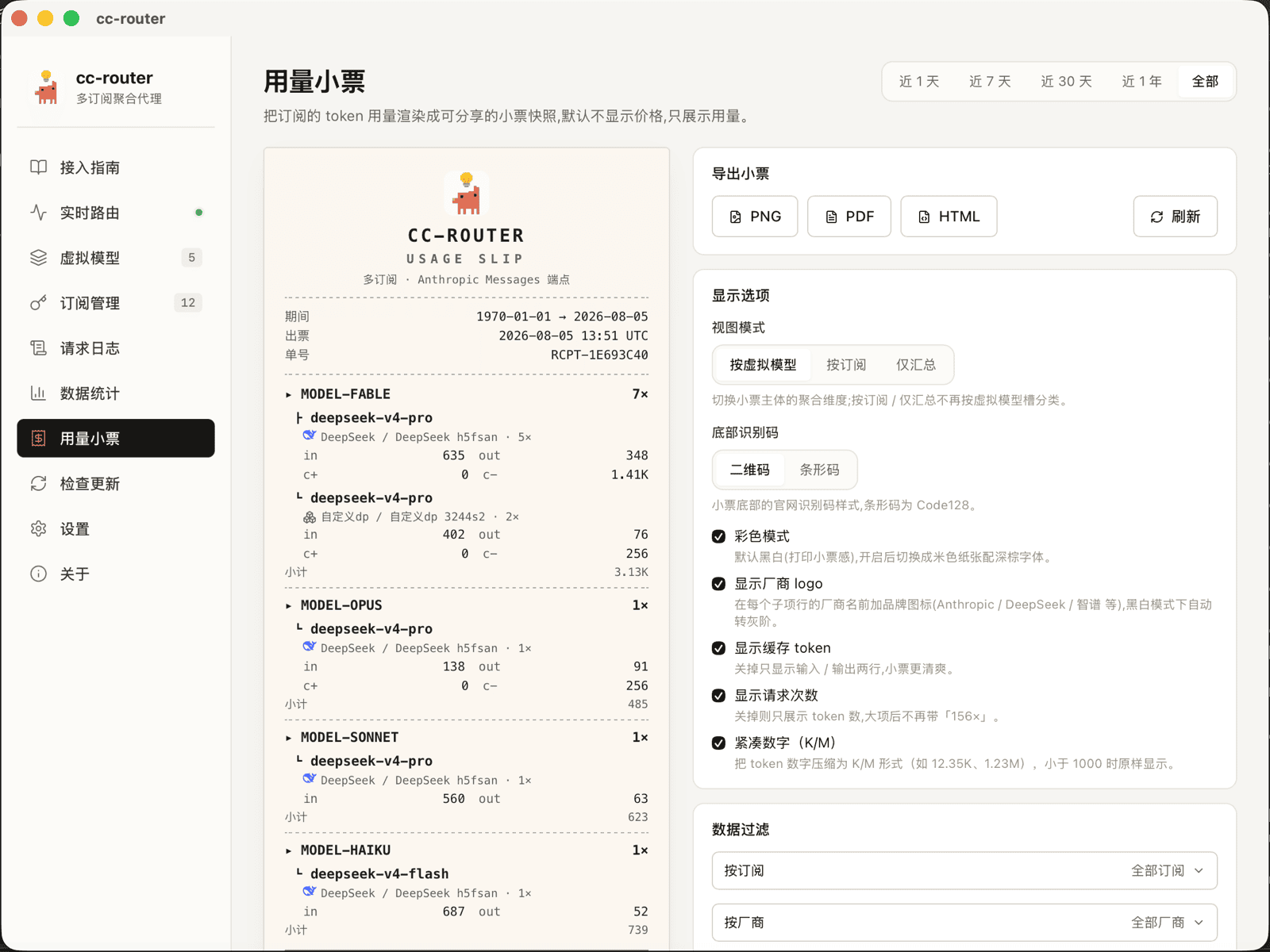Click the receipt header mascot logo
This screenshot has width=1270, height=952.
pyautogui.click(x=467, y=194)
